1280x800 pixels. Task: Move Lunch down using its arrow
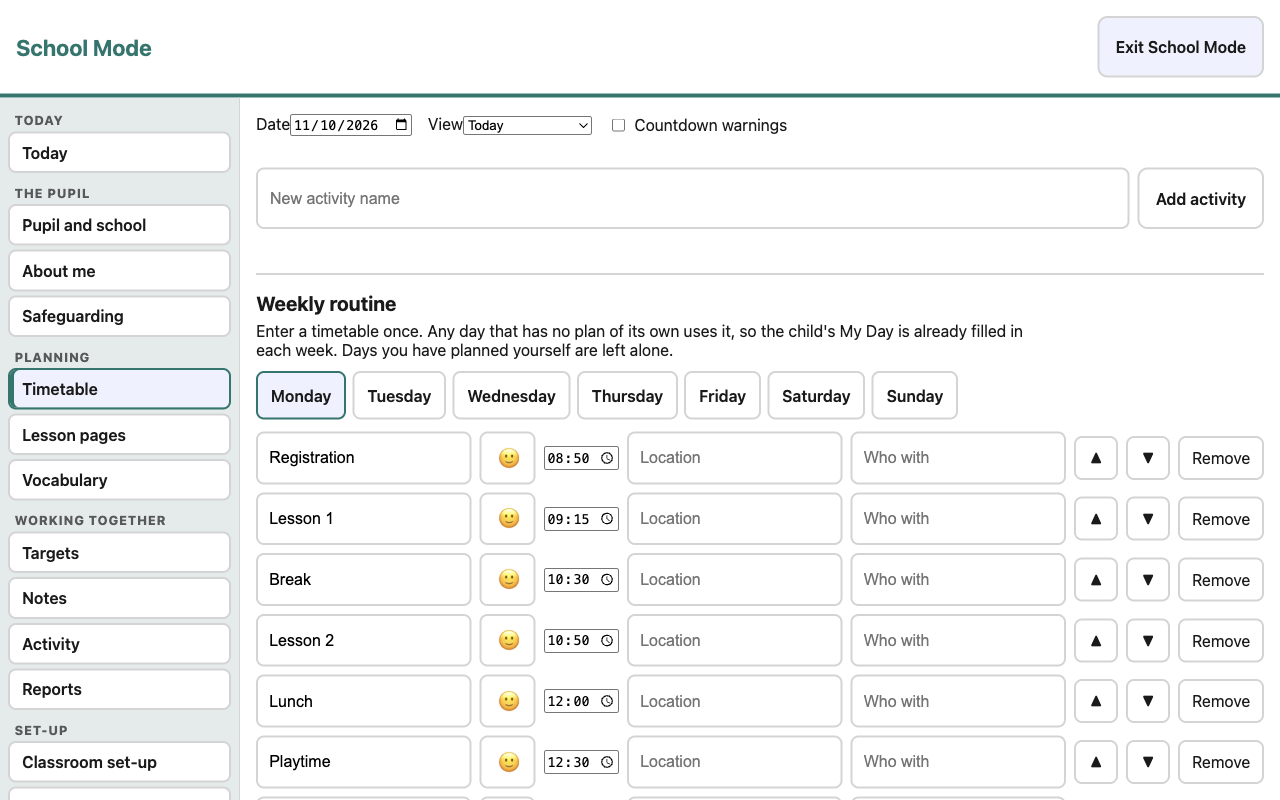pyautogui.click(x=1148, y=701)
